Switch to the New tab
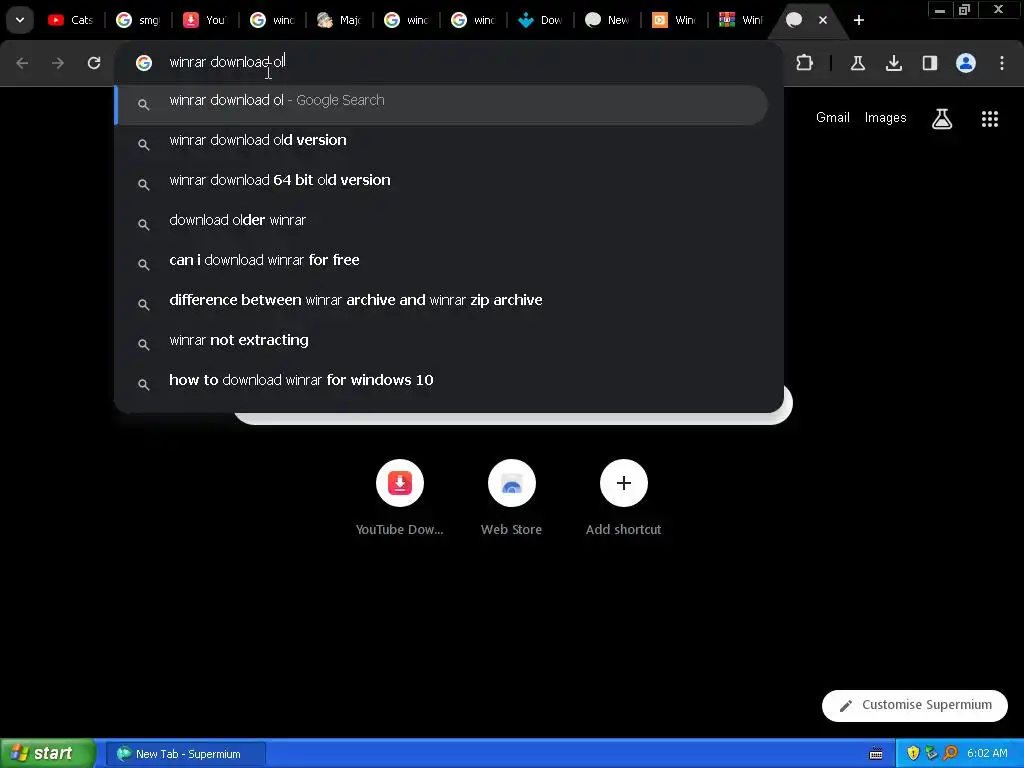 607,20
